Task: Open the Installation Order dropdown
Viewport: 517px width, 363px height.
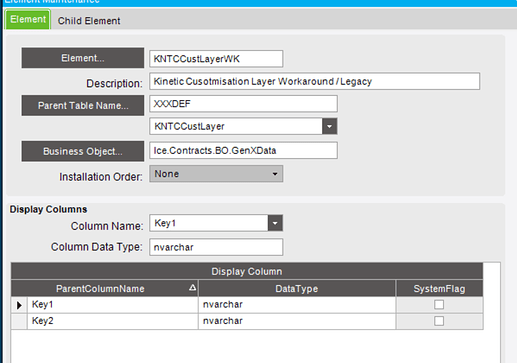Action: (x=216, y=174)
